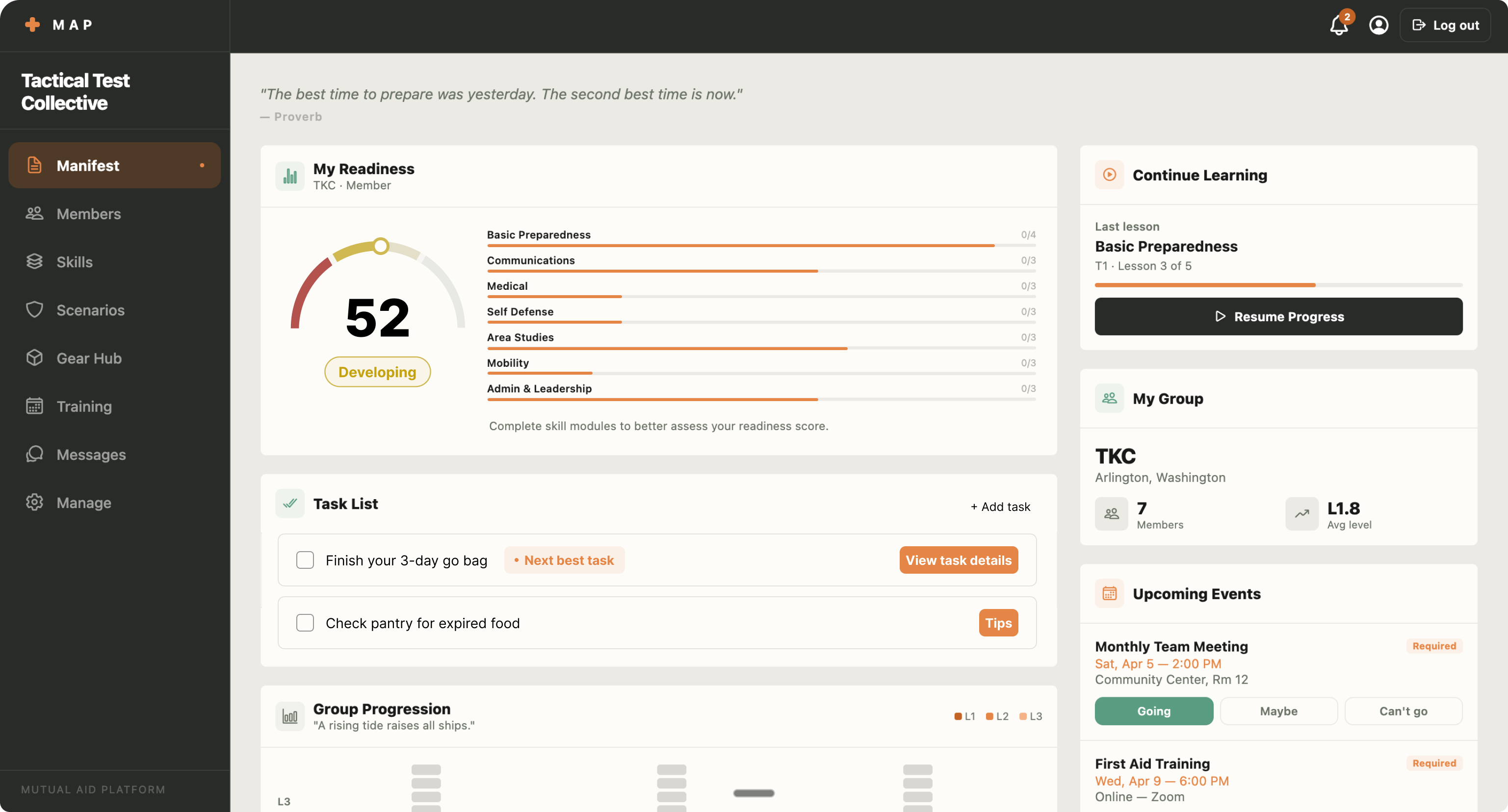Mark Can't go for Monthly Team Meeting
This screenshot has width=1508, height=812.
[1403, 711]
